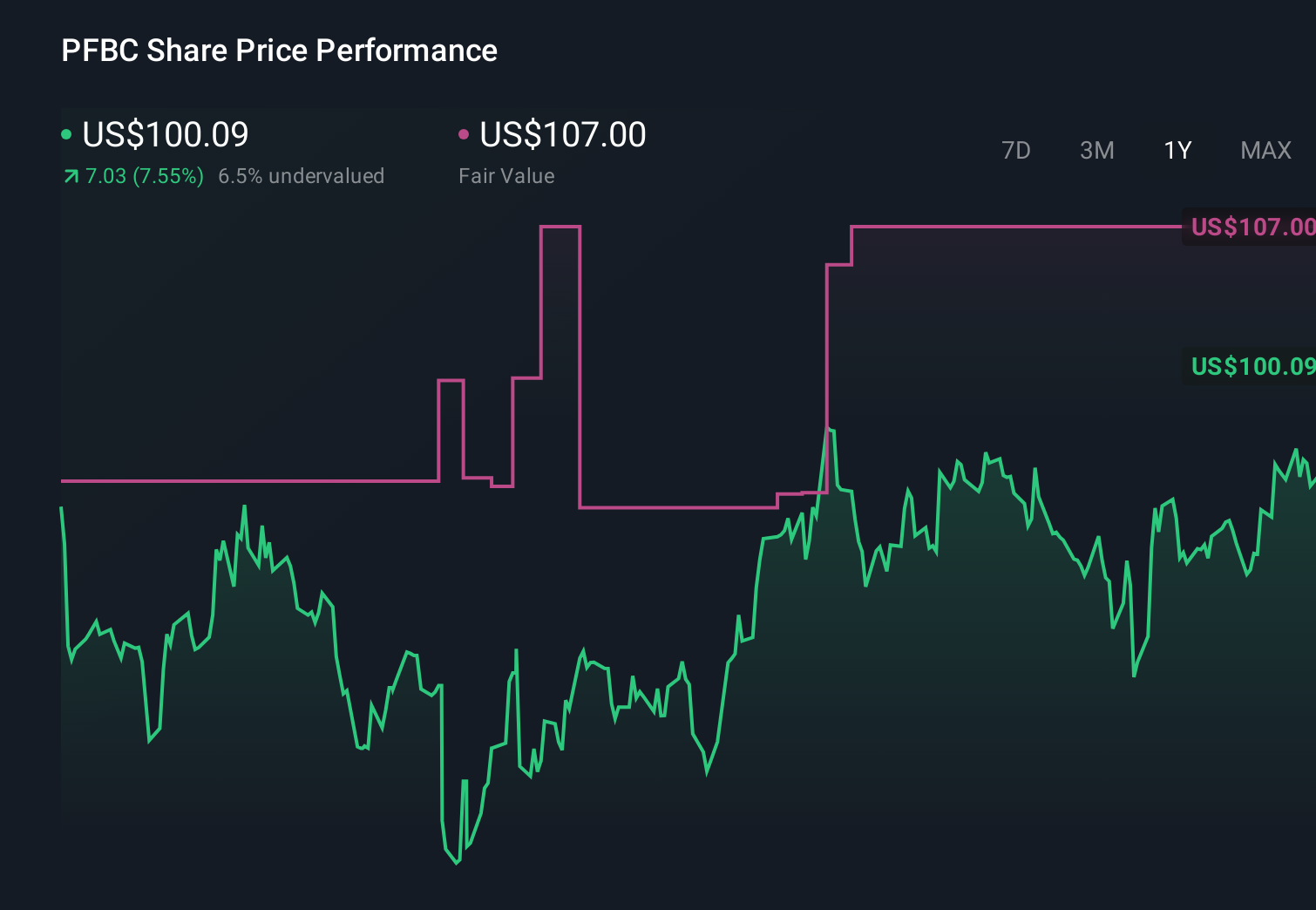Toggle the undervalued indicator display

point(301,175)
